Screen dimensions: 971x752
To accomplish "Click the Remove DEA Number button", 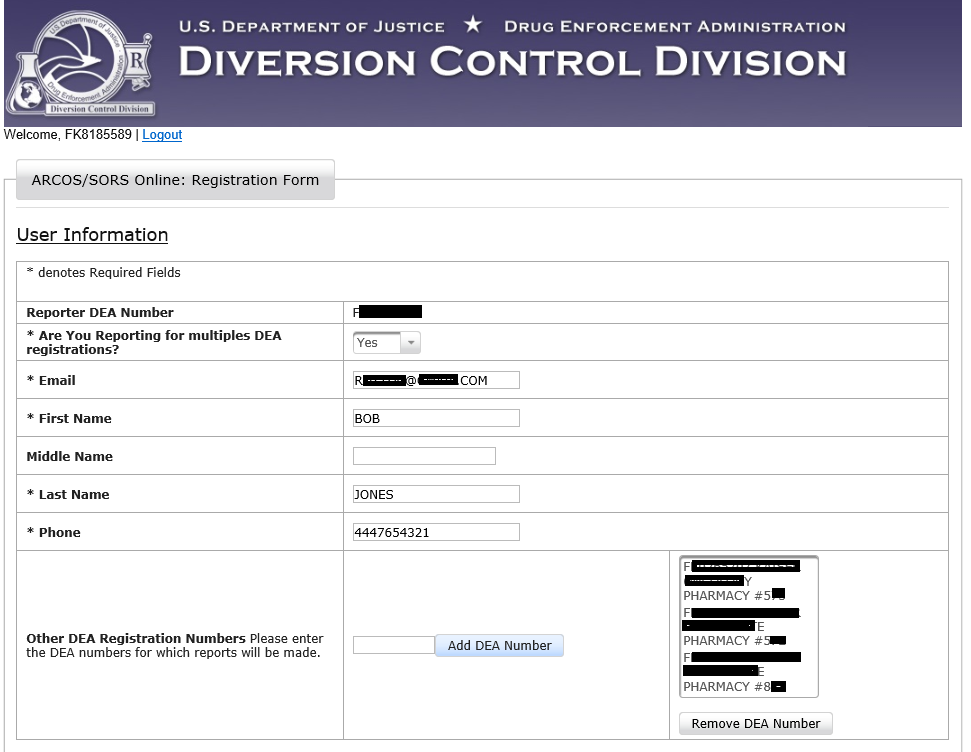I will 755,724.
